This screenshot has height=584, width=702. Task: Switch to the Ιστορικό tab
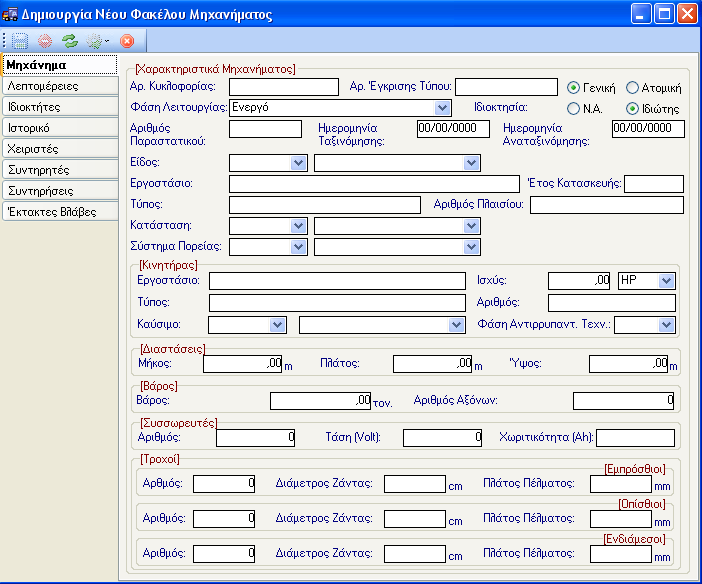click(x=60, y=128)
